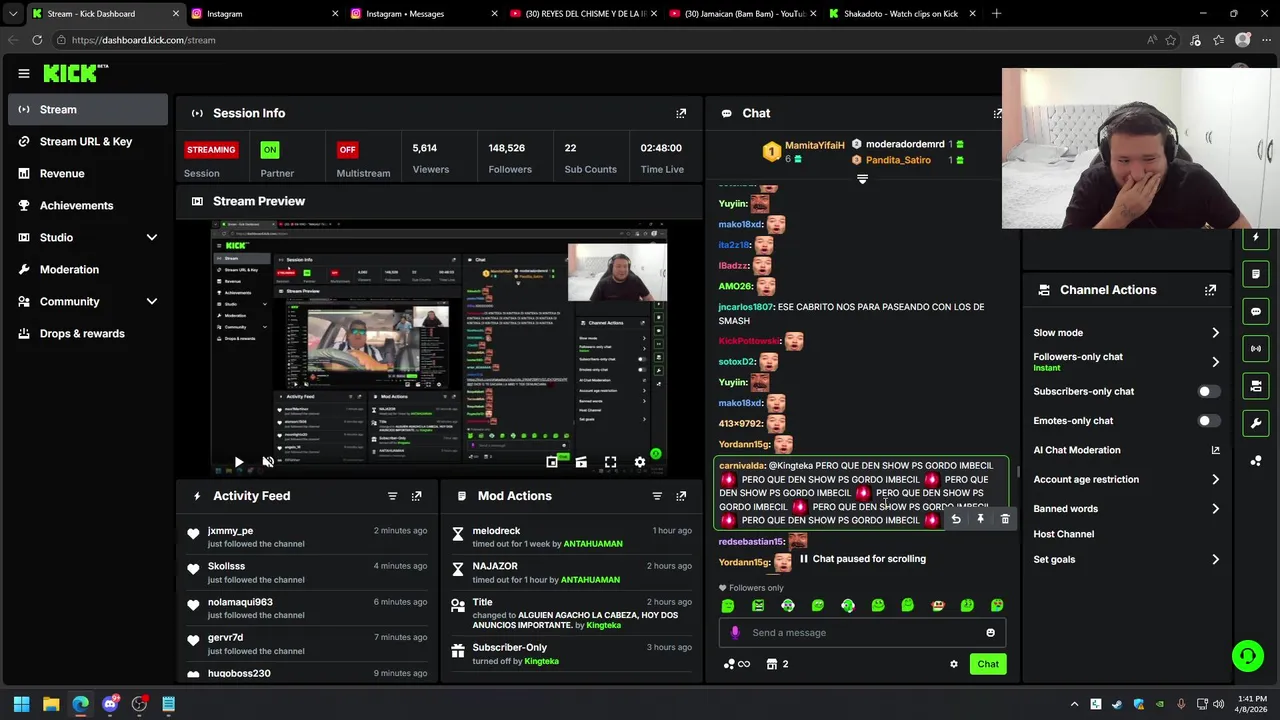Unmute the stream preview audio
The height and width of the screenshot is (720, 1280).
[268, 462]
